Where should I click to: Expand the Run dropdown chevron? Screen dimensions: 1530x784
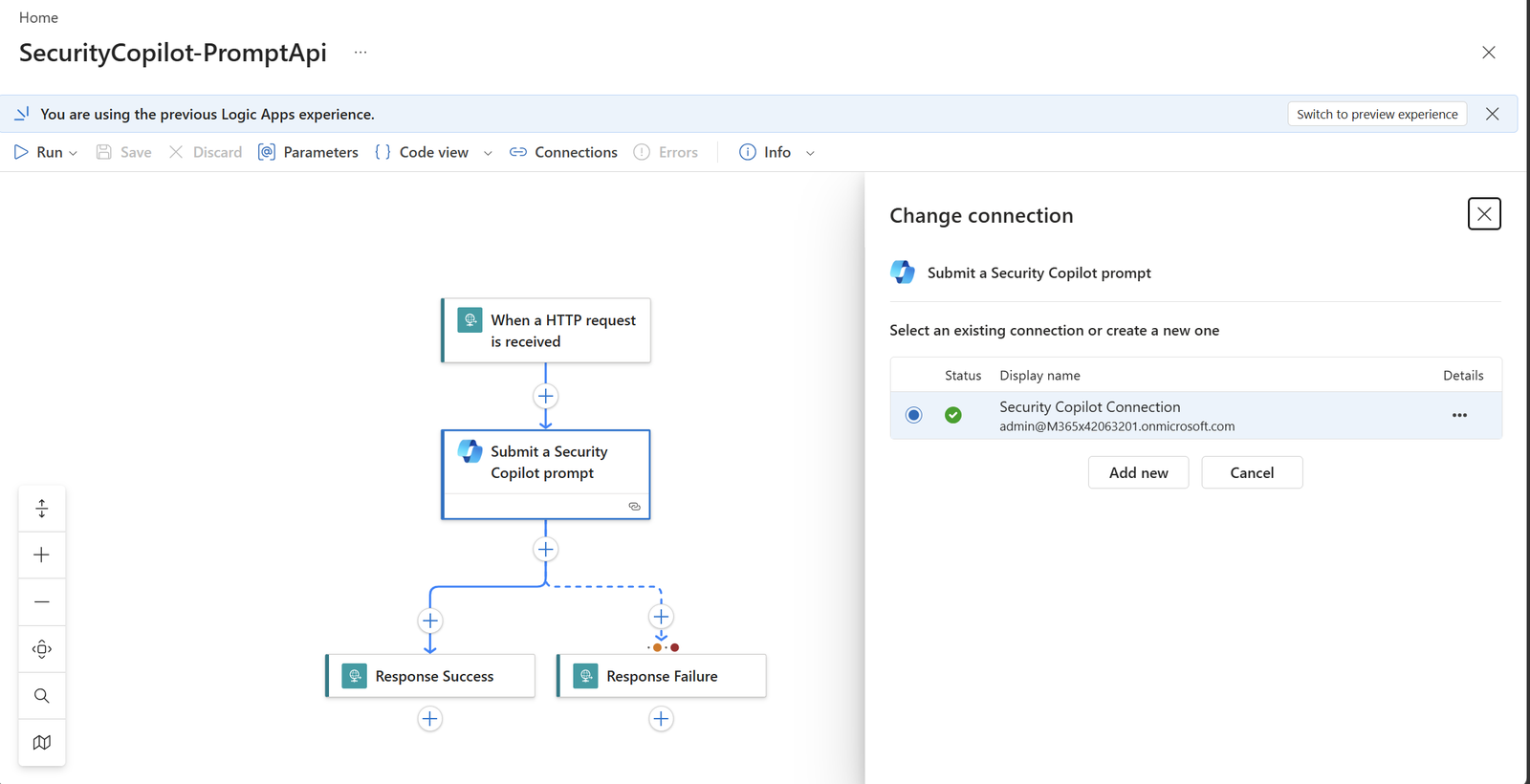coord(74,153)
